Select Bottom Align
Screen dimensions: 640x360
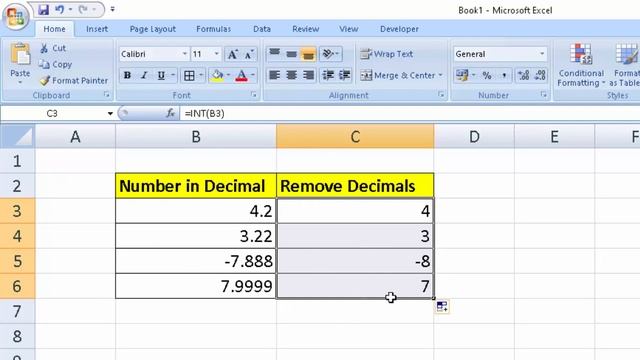pyautogui.click(x=309, y=53)
